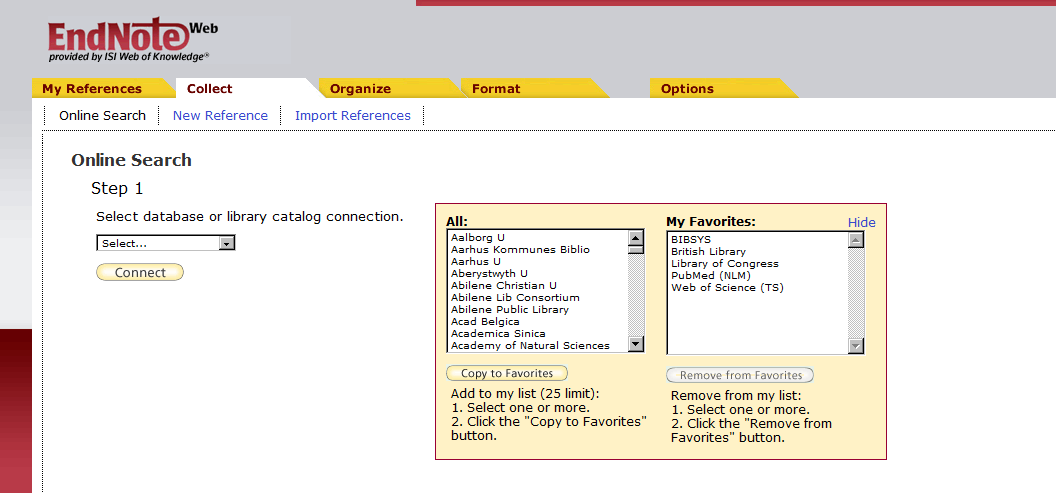Open the New Reference link
This screenshot has width=1056, height=493.
tap(220, 116)
